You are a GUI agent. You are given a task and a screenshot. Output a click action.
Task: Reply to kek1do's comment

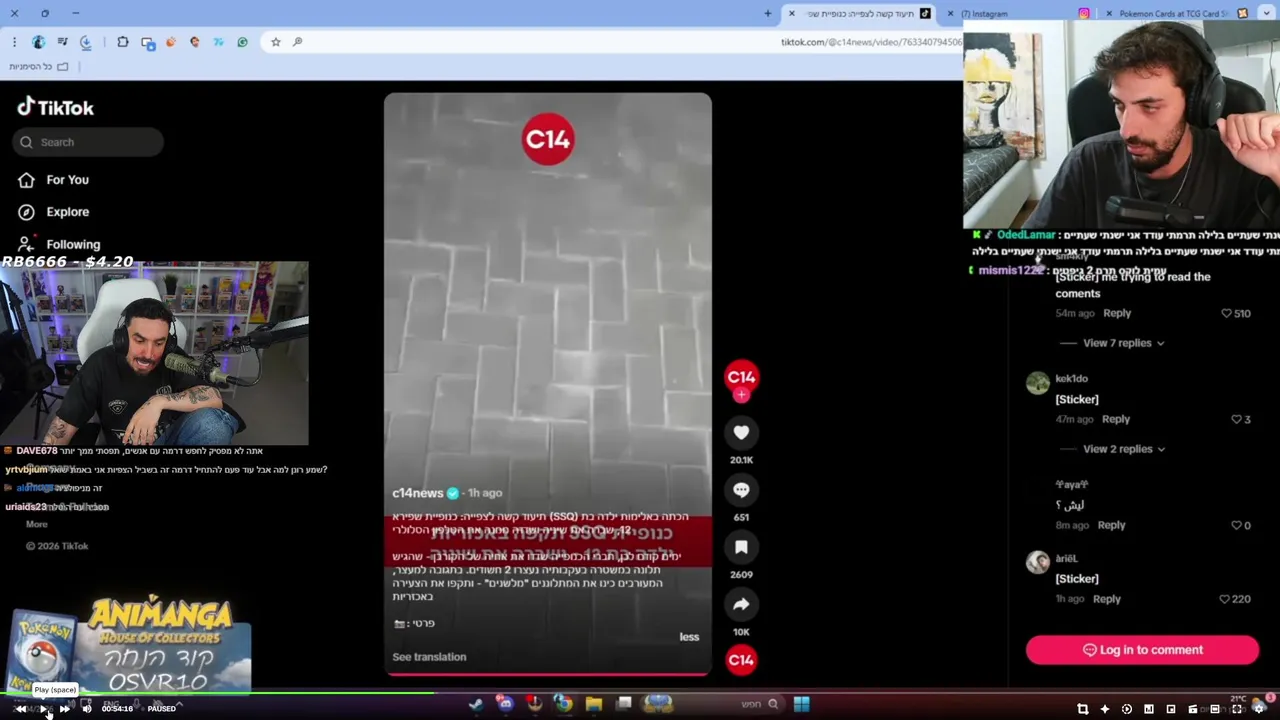pos(1116,419)
